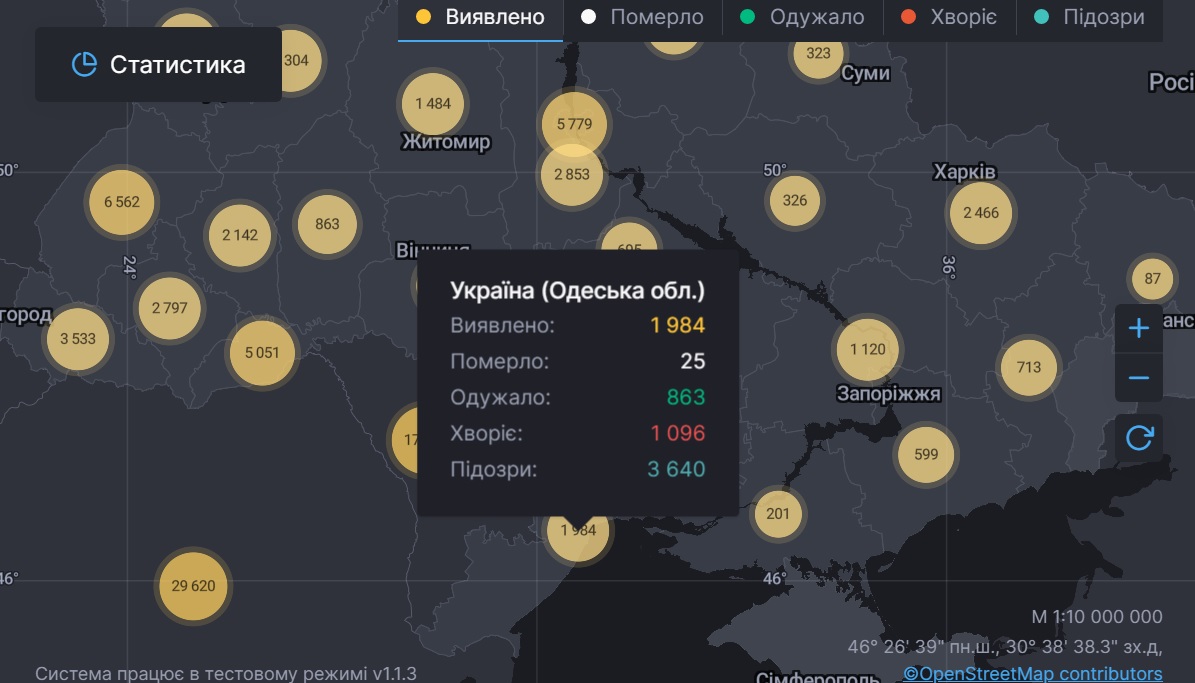Select the Підозри tab
Screen dimensions: 1195x683
pyautogui.click(x=1090, y=17)
